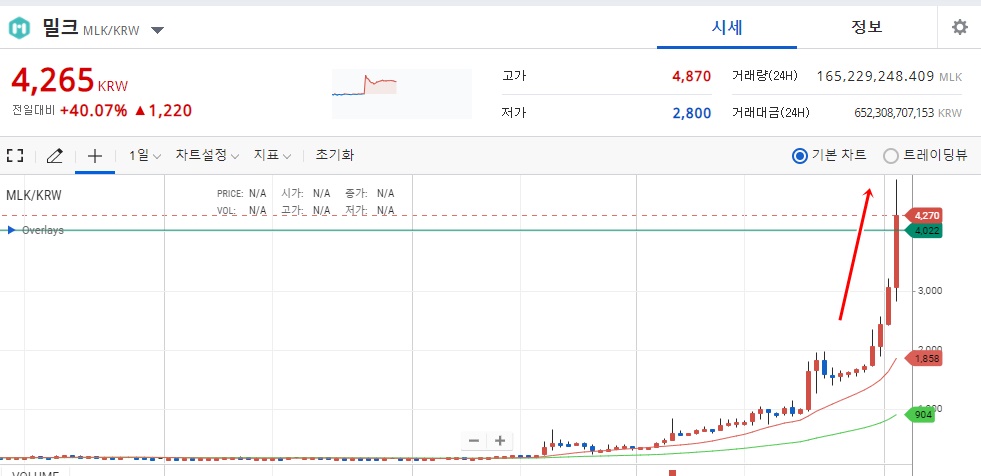The image size is (981, 476).
Task: Click the 거래대금(24H) label
Action: point(771,113)
